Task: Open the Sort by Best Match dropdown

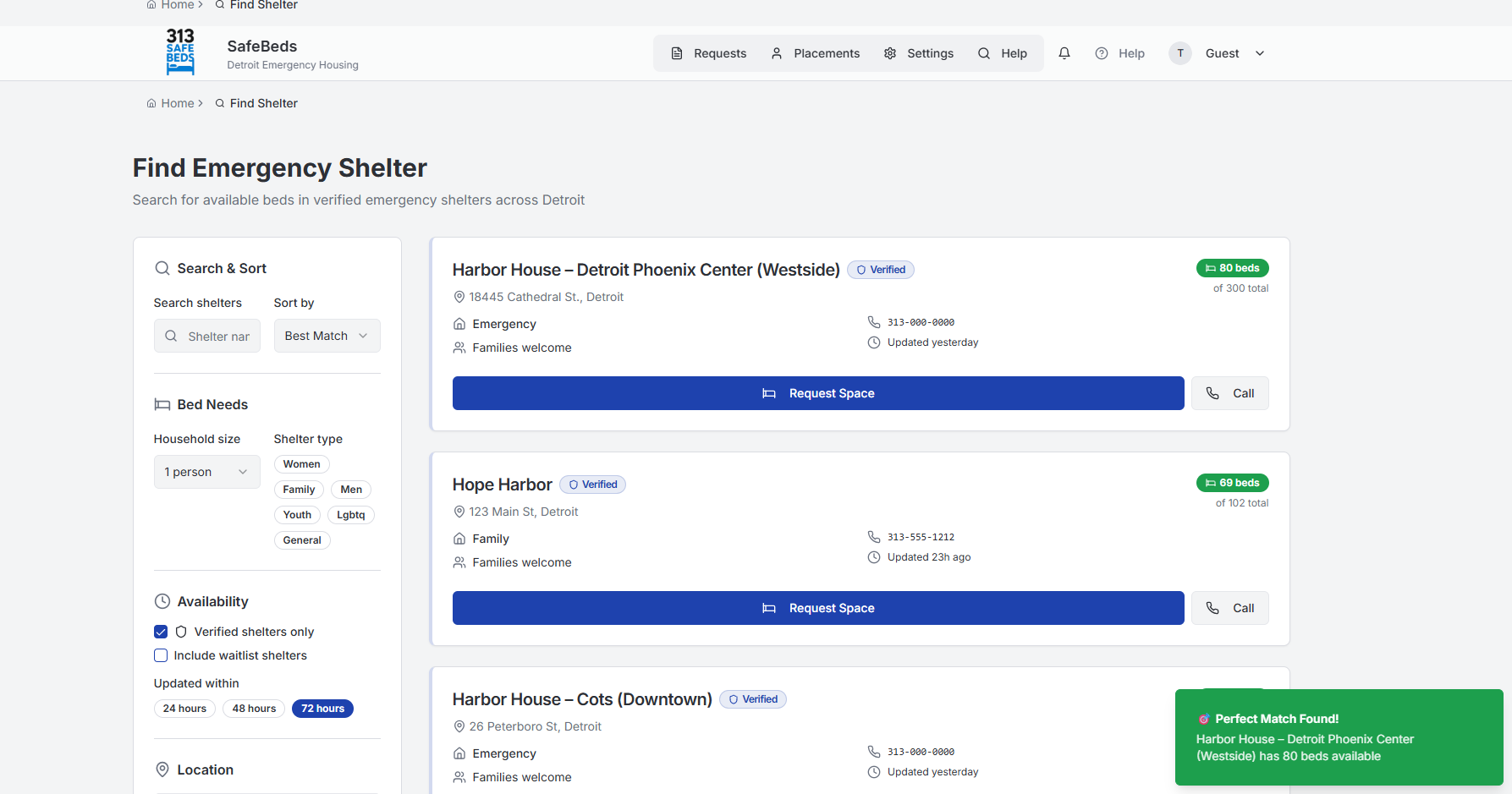Action: click(x=327, y=336)
